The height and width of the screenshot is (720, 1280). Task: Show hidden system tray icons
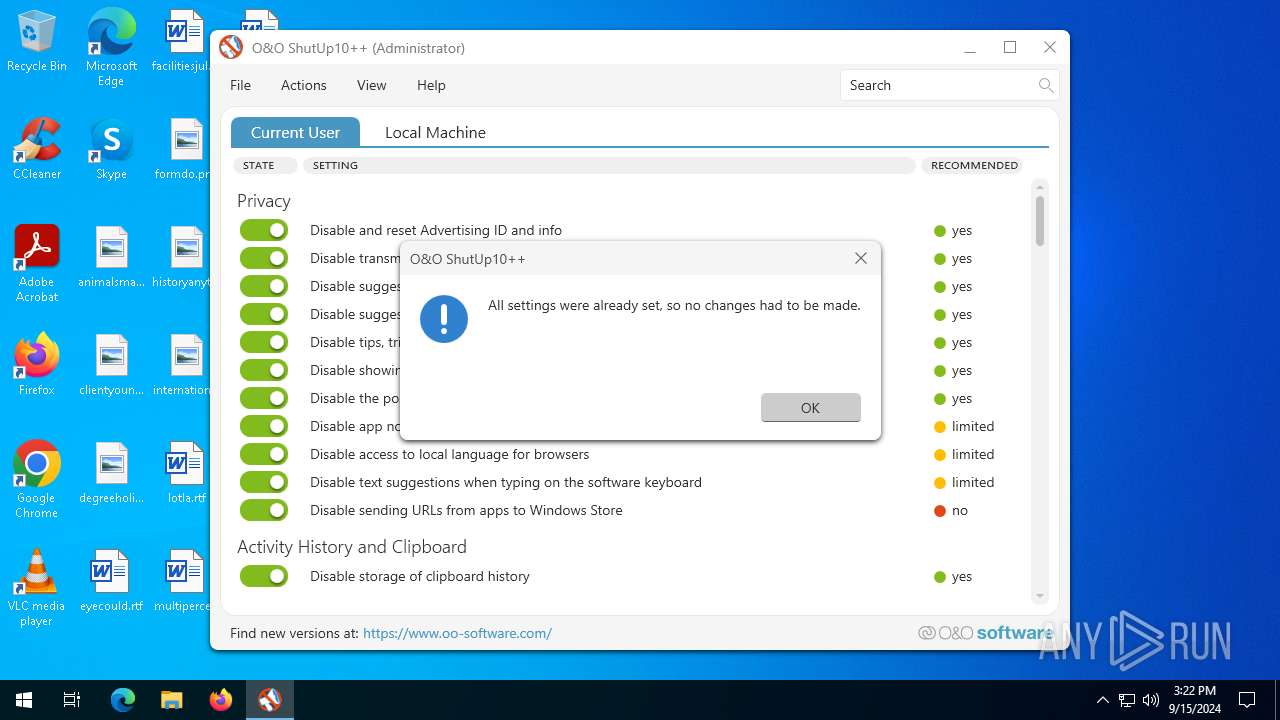coord(1102,700)
